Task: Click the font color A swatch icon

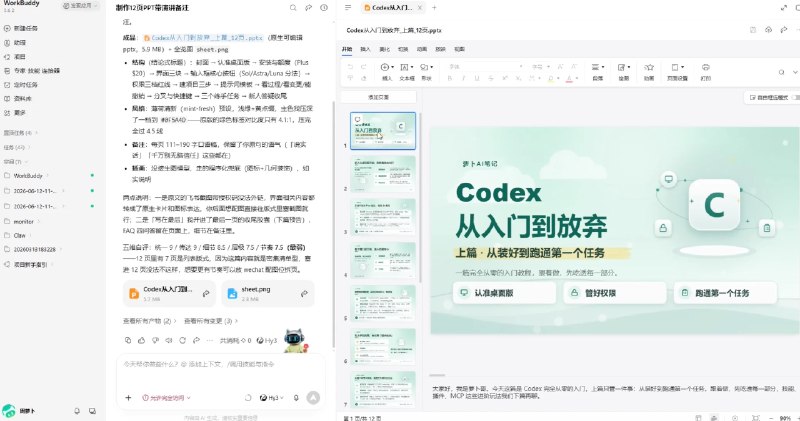Action: click(x=569, y=78)
